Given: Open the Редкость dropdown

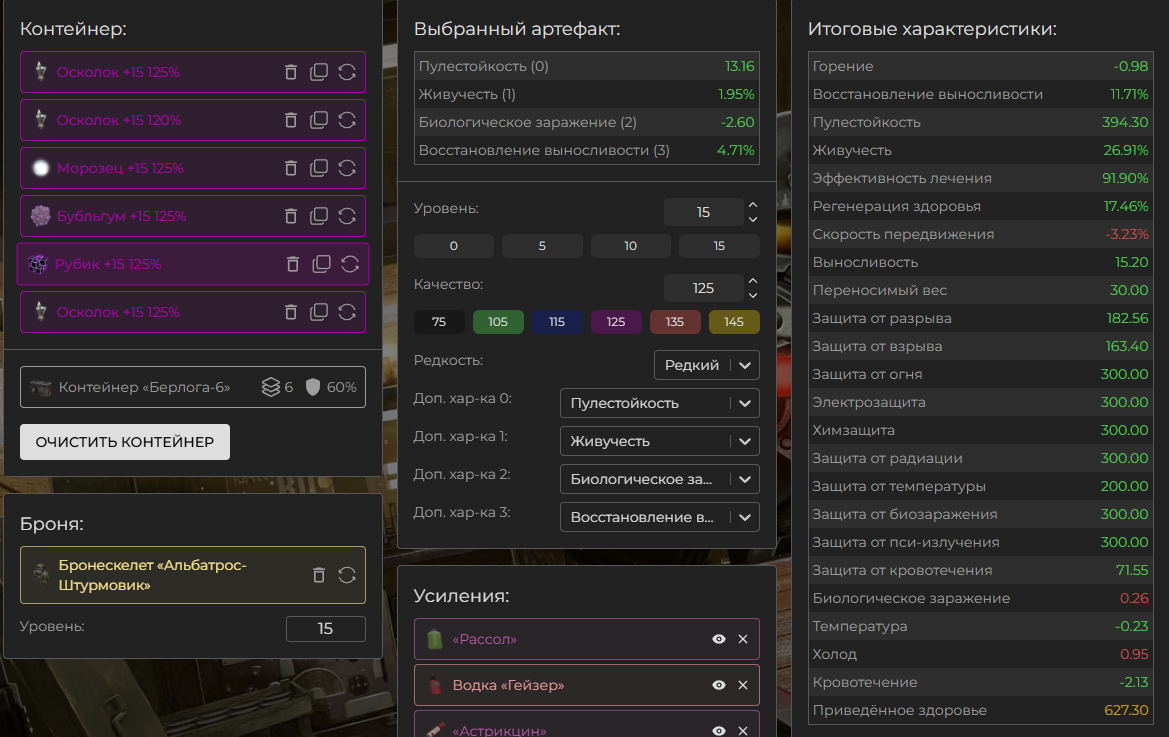Looking at the screenshot, I should click(707, 365).
